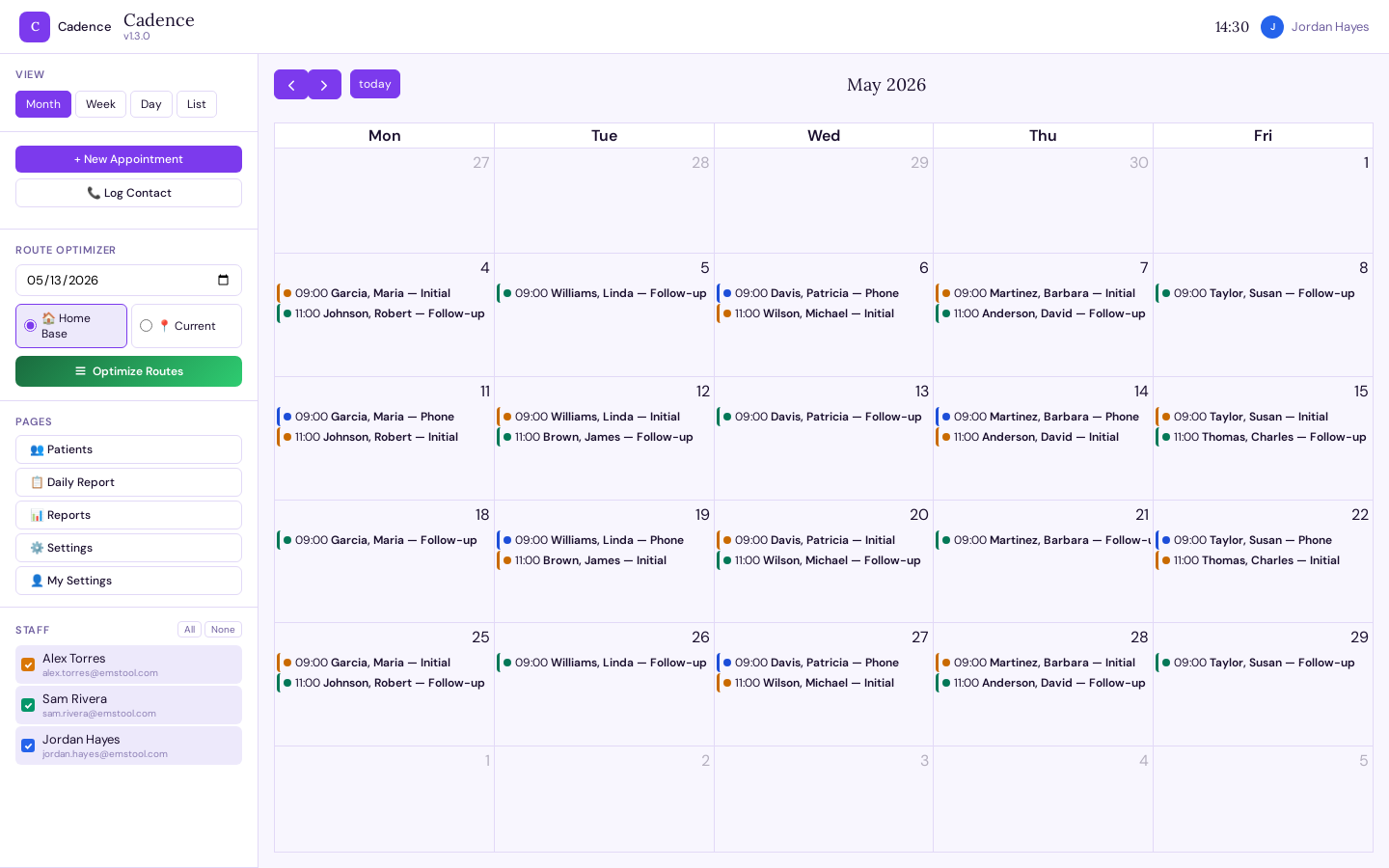
Task: Open May 14 Anderson, David Initial appointment
Action: pyautogui.click(x=1043, y=437)
